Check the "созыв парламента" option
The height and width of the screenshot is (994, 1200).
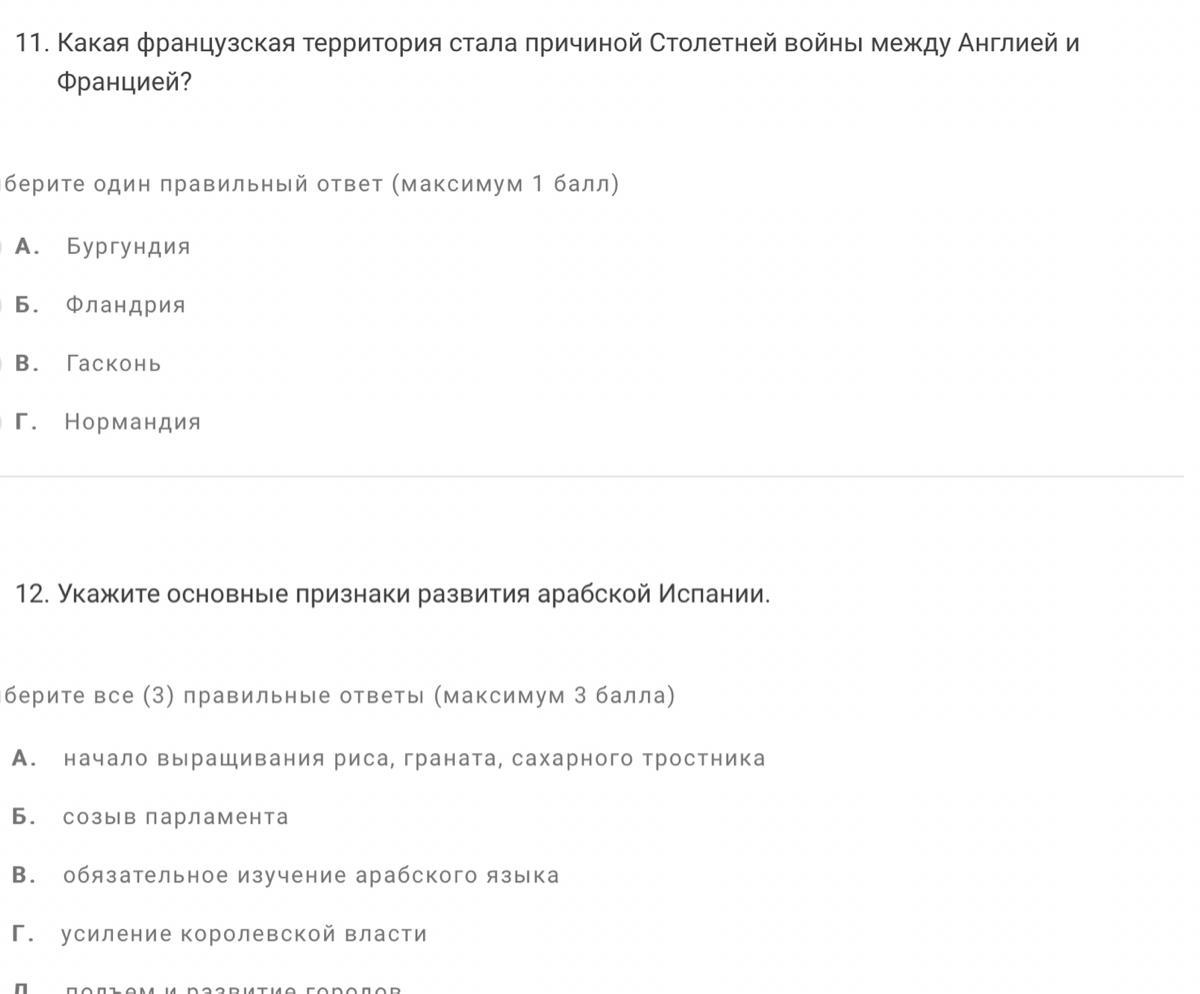coord(175,817)
